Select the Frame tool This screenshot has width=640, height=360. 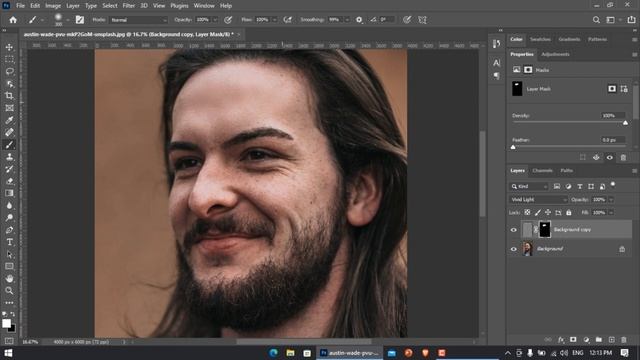[x=9, y=108]
